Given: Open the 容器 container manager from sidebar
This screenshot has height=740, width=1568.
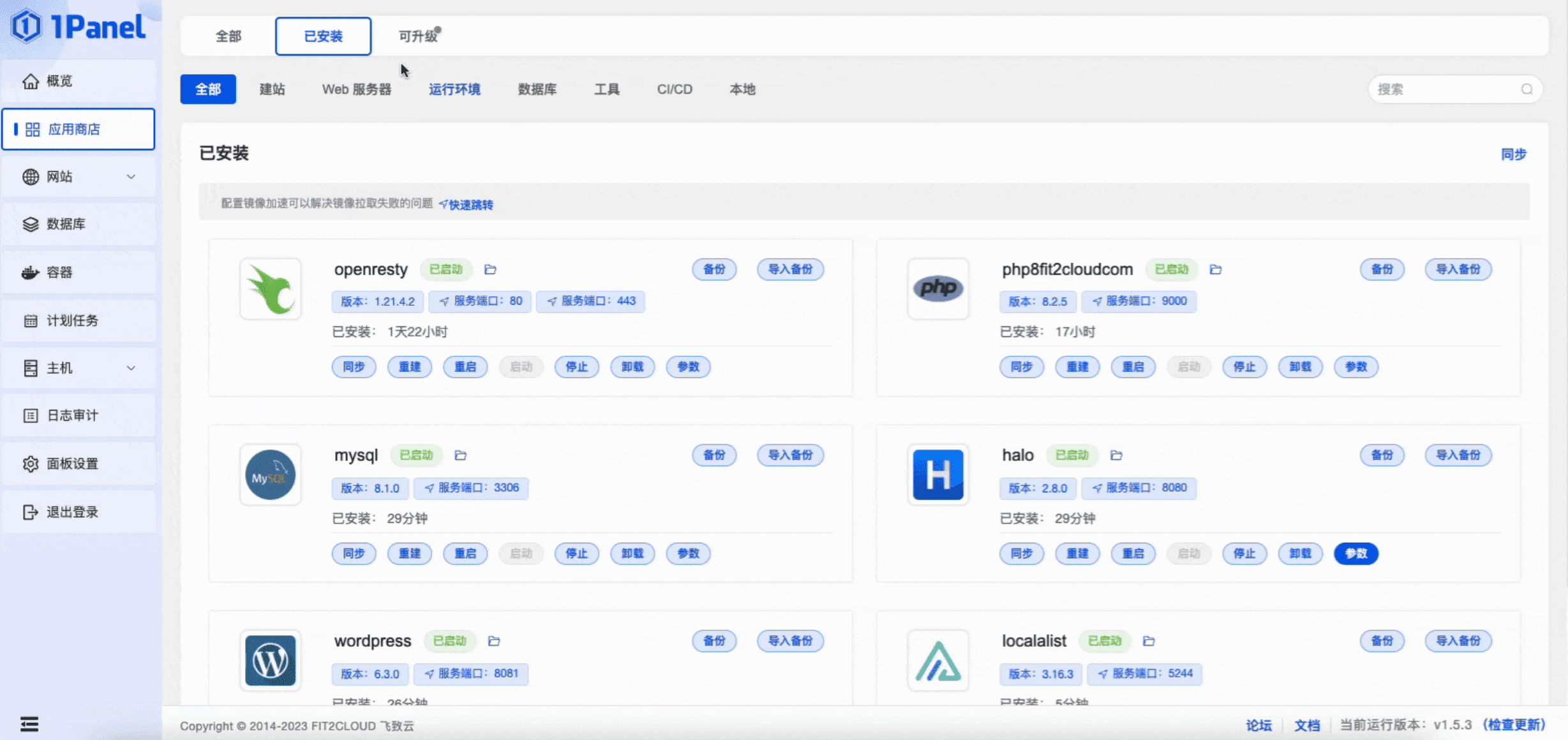Looking at the screenshot, I should click(64, 272).
